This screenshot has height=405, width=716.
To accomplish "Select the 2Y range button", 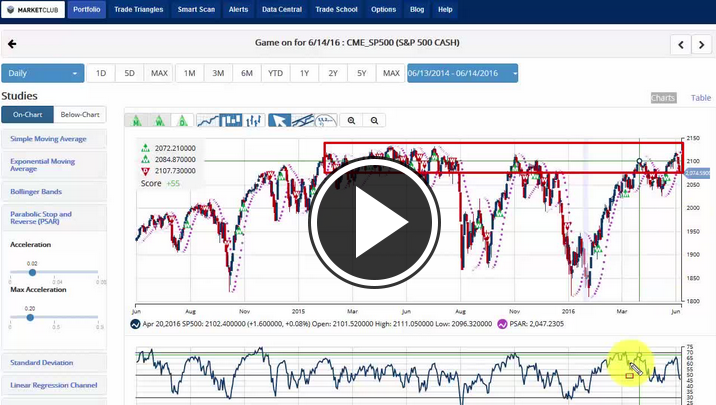I will [333, 73].
